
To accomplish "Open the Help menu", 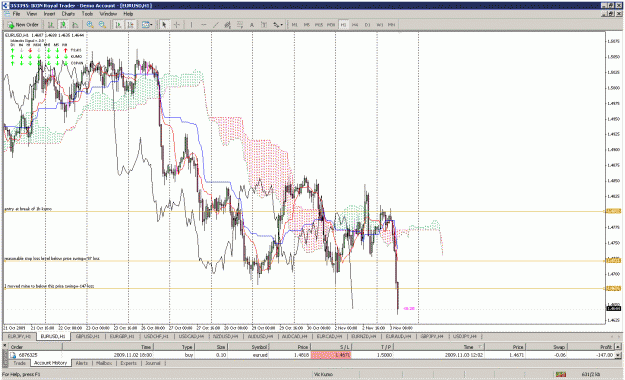I will point(128,14).
